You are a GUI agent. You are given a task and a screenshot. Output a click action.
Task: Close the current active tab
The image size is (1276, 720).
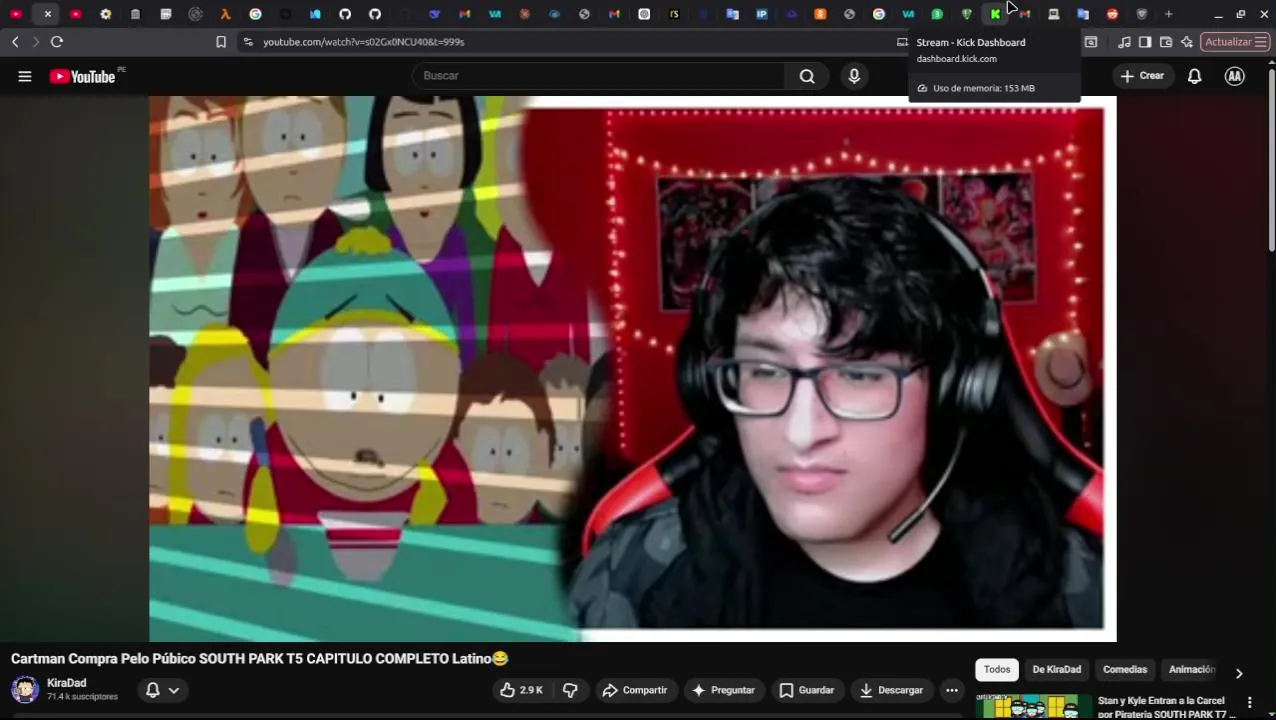pyautogui.click(x=47, y=14)
